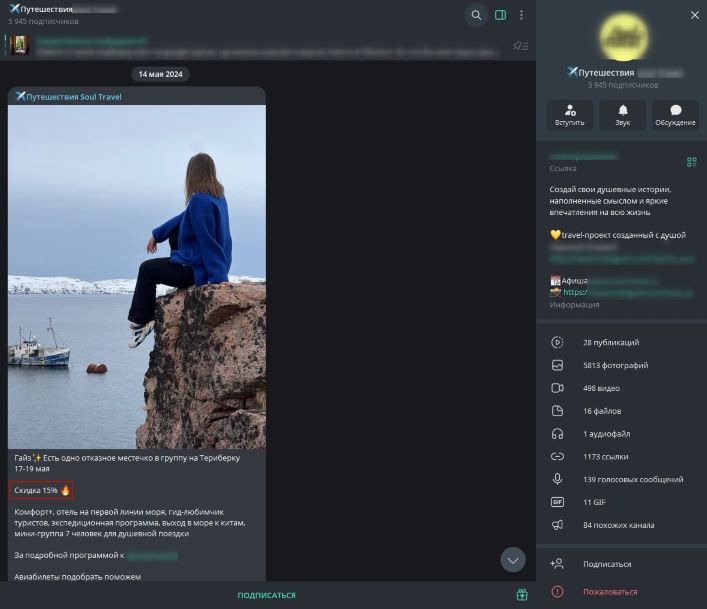The width and height of the screenshot is (707, 609).
Task: Open the 498 видео list
Action: click(x=601, y=388)
